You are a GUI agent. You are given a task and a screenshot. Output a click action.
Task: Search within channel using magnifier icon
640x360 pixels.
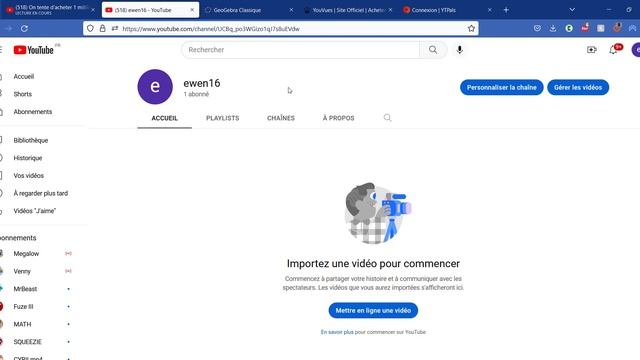click(x=387, y=118)
